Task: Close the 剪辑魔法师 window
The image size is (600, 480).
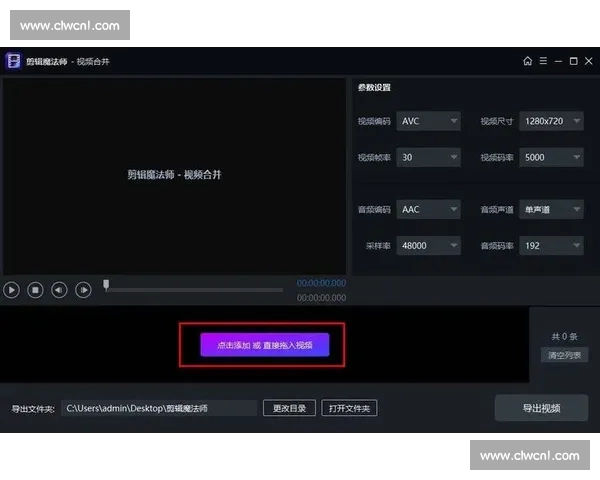Action: [589, 61]
